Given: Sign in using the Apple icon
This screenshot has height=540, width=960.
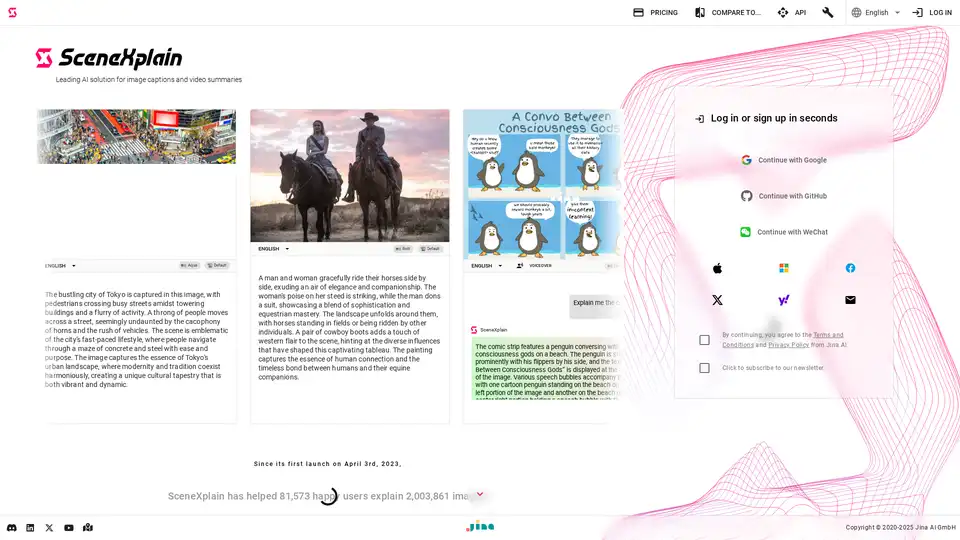Looking at the screenshot, I should point(717,268).
